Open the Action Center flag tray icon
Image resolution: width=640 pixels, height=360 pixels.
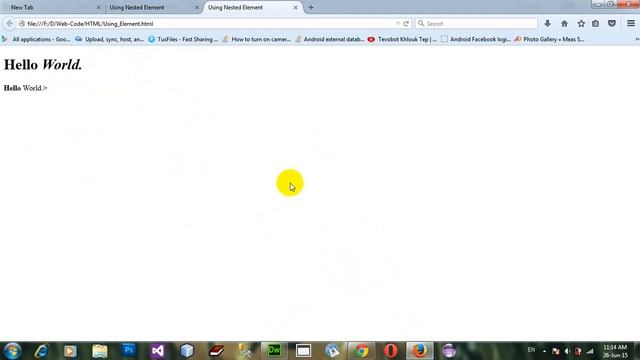click(556, 351)
